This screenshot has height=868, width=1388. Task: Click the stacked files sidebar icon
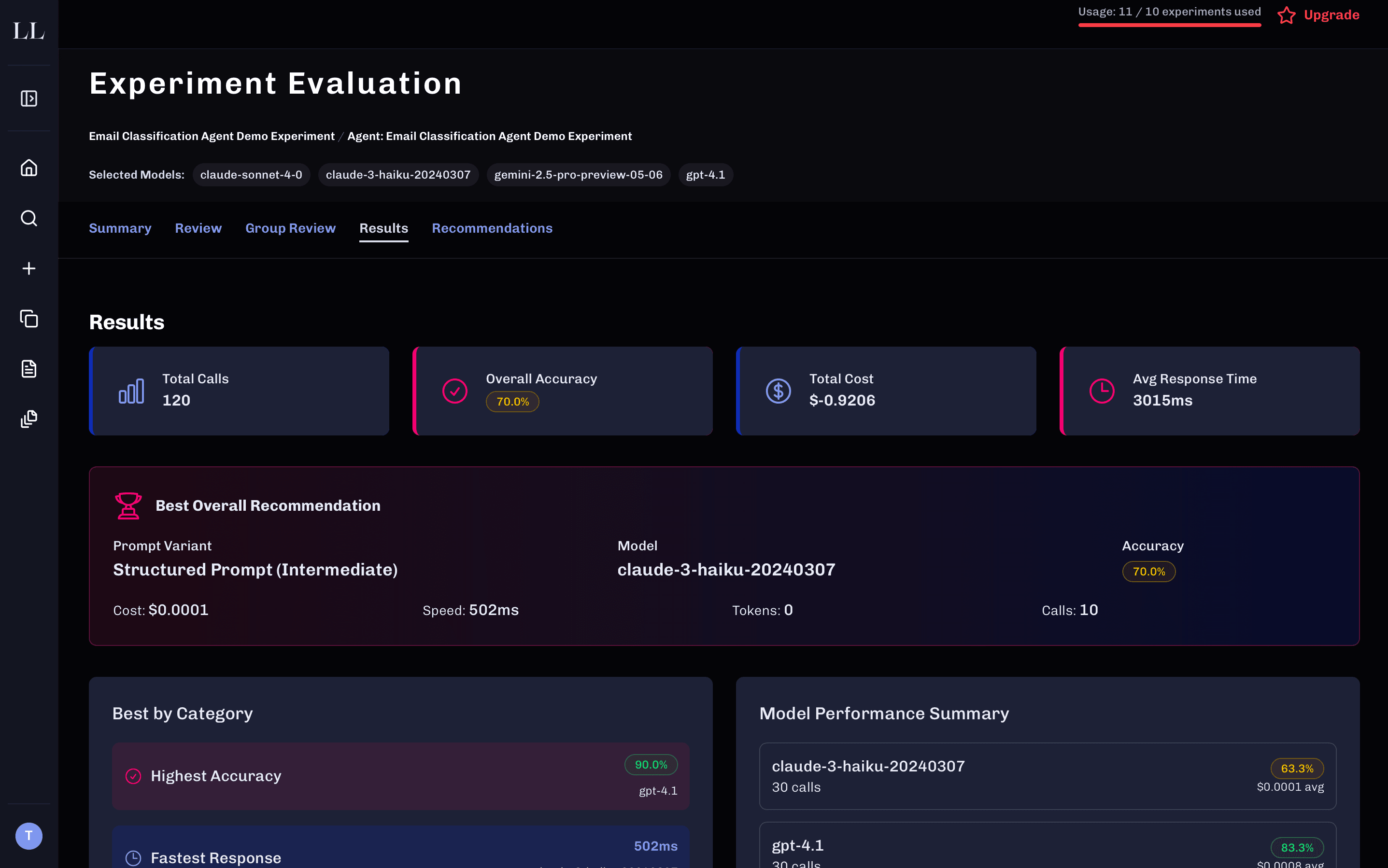[28, 419]
